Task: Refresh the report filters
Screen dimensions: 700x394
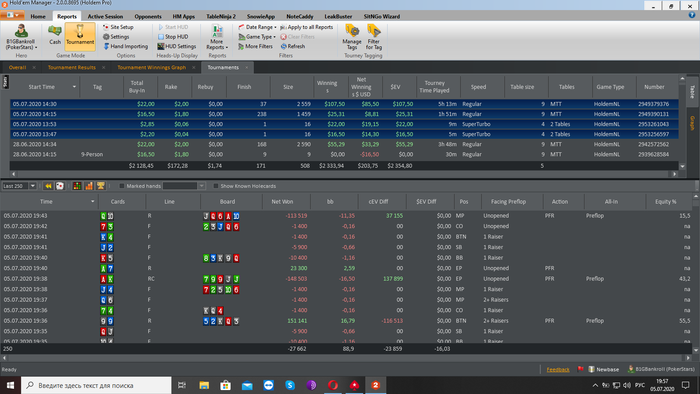Action: [x=293, y=46]
